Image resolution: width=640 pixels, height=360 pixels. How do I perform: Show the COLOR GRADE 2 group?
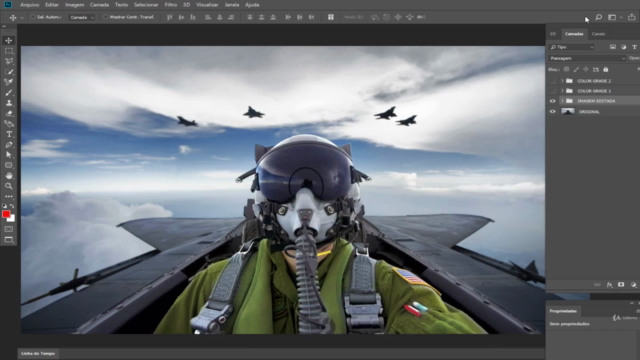tap(553, 81)
